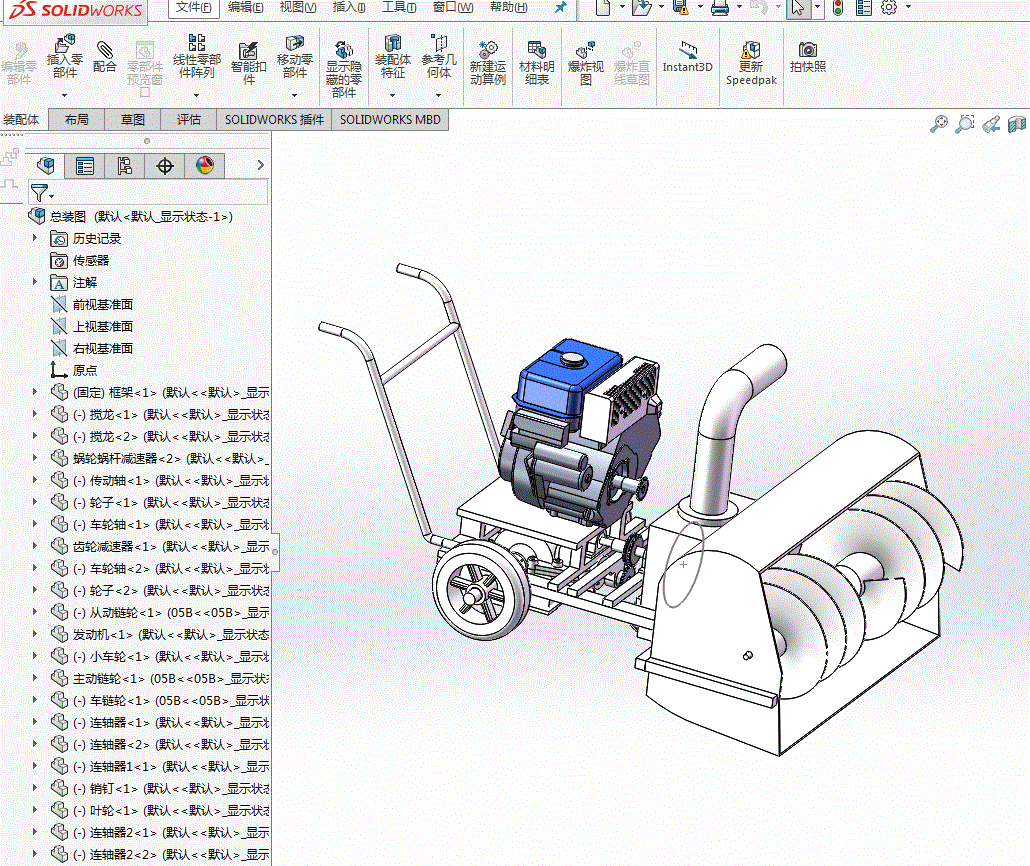Image resolution: width=1030 pixels, height=866 pixels.
Task: Click the 配合 (Mate) tool icon
Action: (105, 49)
